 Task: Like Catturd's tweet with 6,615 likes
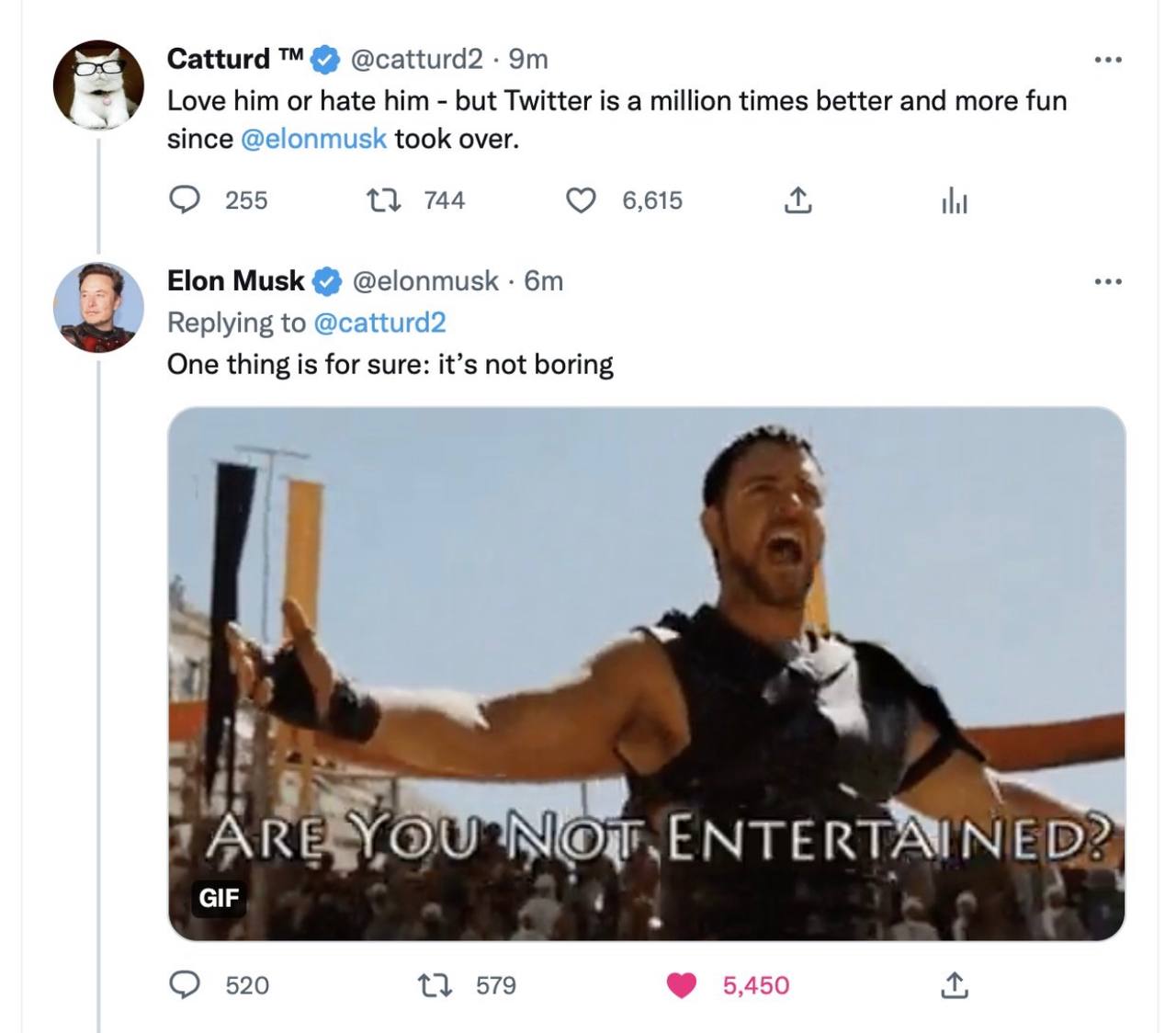(581, 199)
